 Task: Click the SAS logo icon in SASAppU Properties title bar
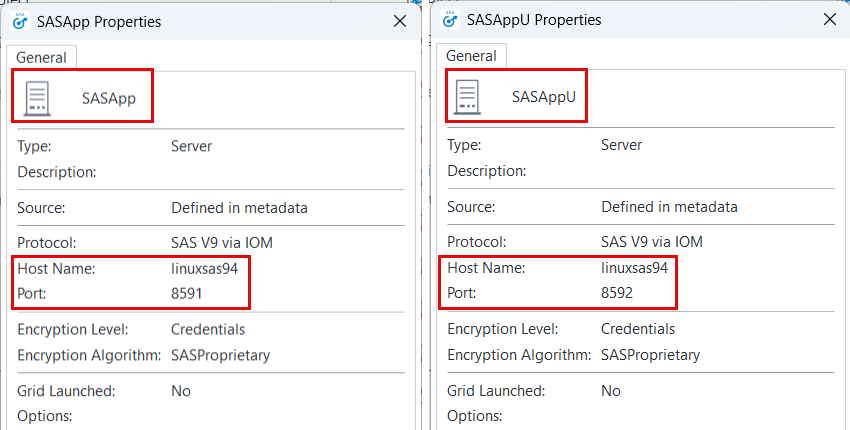click(x=450, y=20)
